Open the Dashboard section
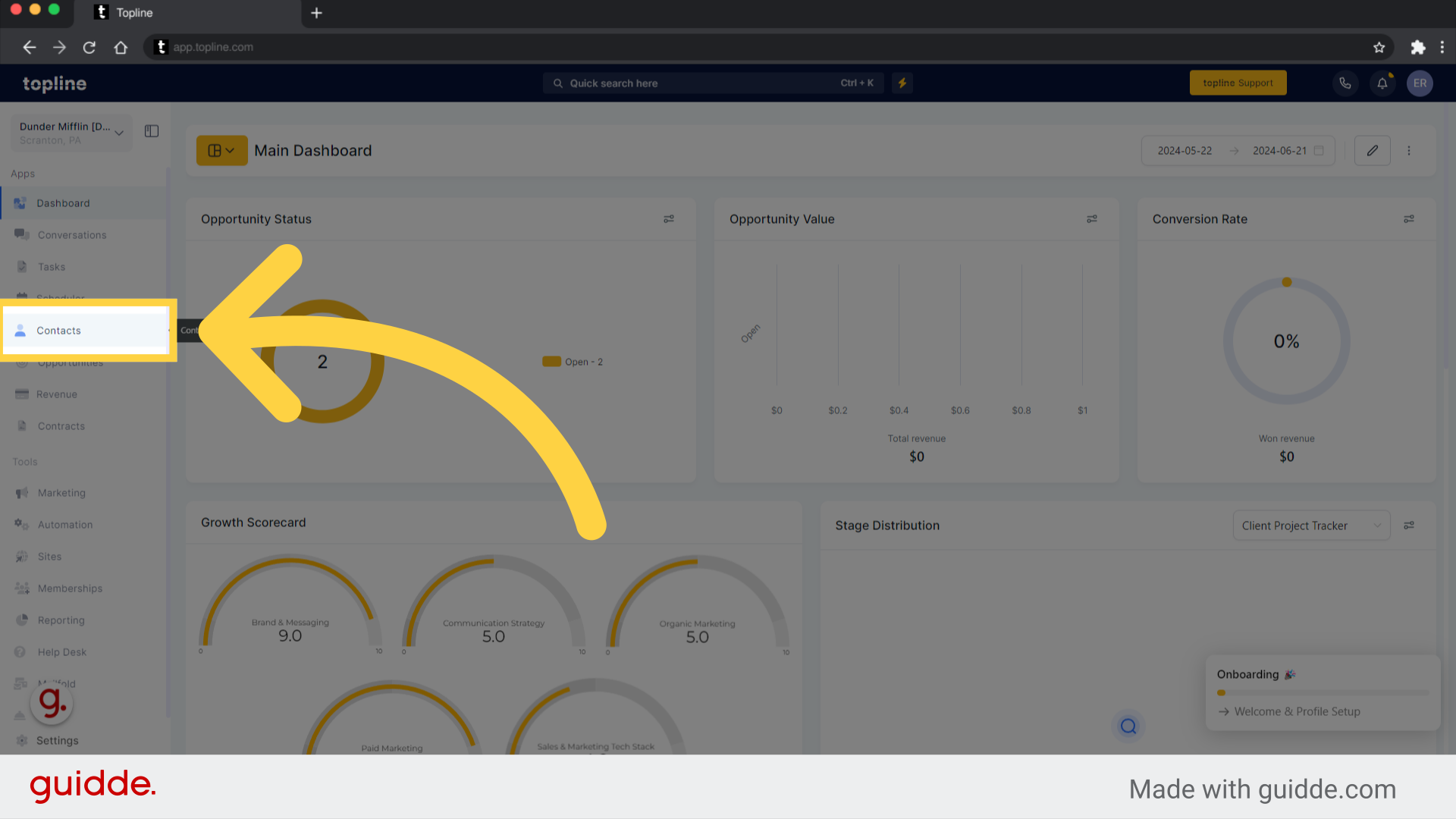Viewport: 1456px width, 819px height. [63, 202]
